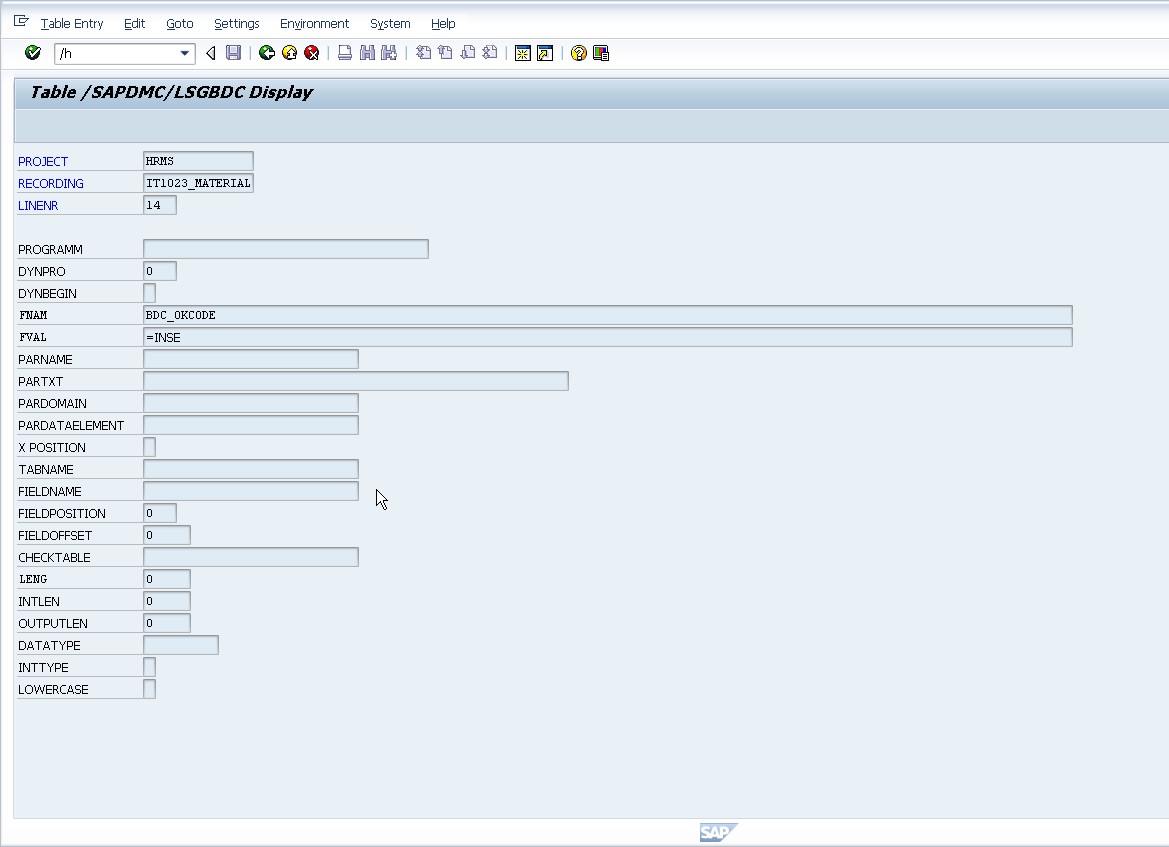Viewport: 1169px width, 847px height.
Task: Open the Print icon
Action: click(x=343, y=53)
